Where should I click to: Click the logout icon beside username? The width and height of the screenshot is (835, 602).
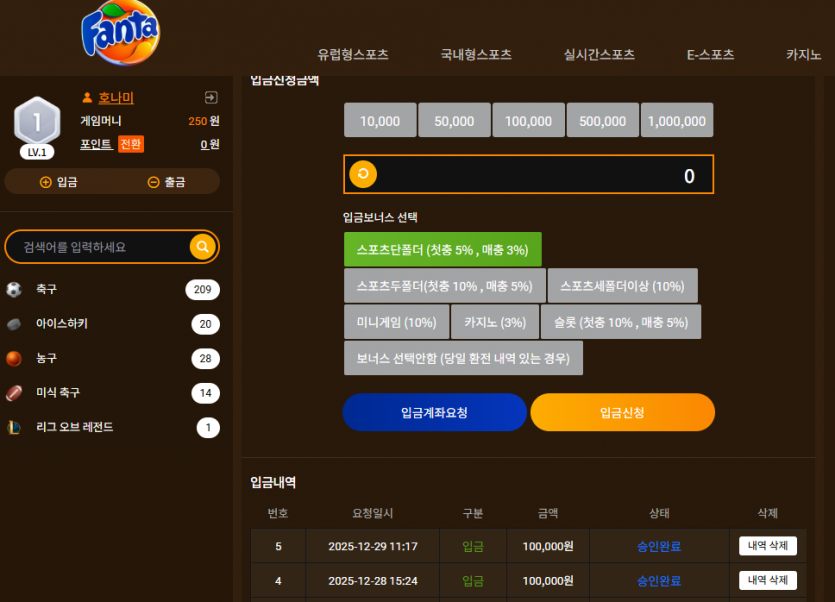211,97
